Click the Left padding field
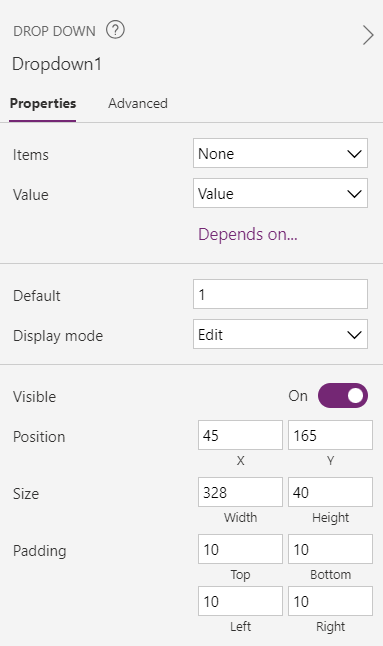The image size is (383, 646). (x=240, y=601)
